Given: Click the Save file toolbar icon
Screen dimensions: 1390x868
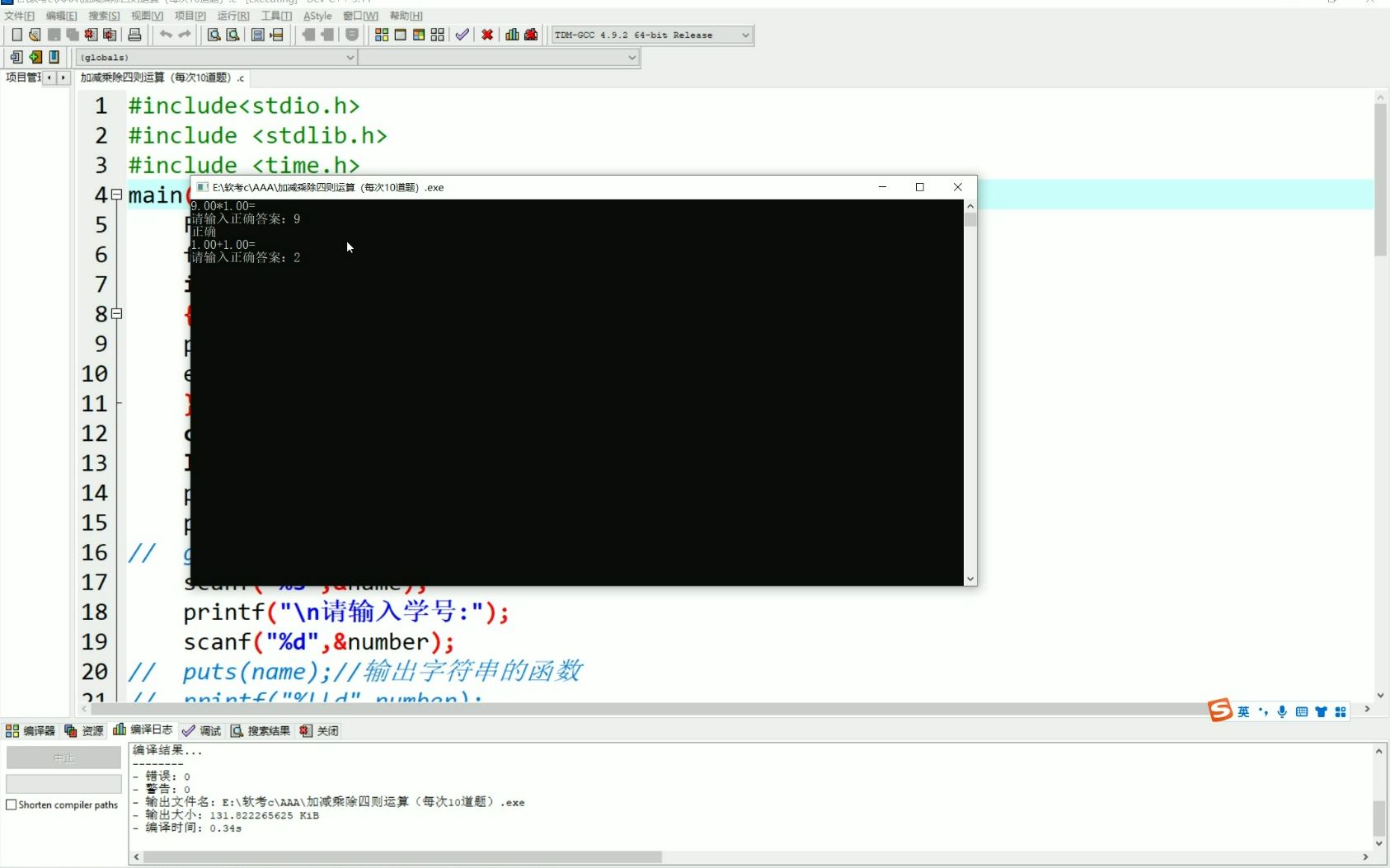Looking at the screenshot, I should [x=54, y=35].
